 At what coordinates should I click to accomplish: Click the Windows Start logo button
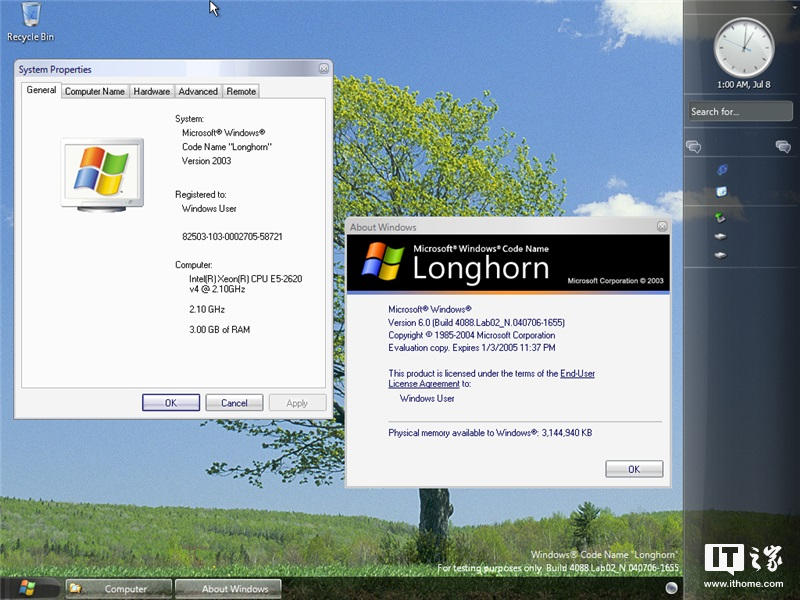(x=27, y=588)
